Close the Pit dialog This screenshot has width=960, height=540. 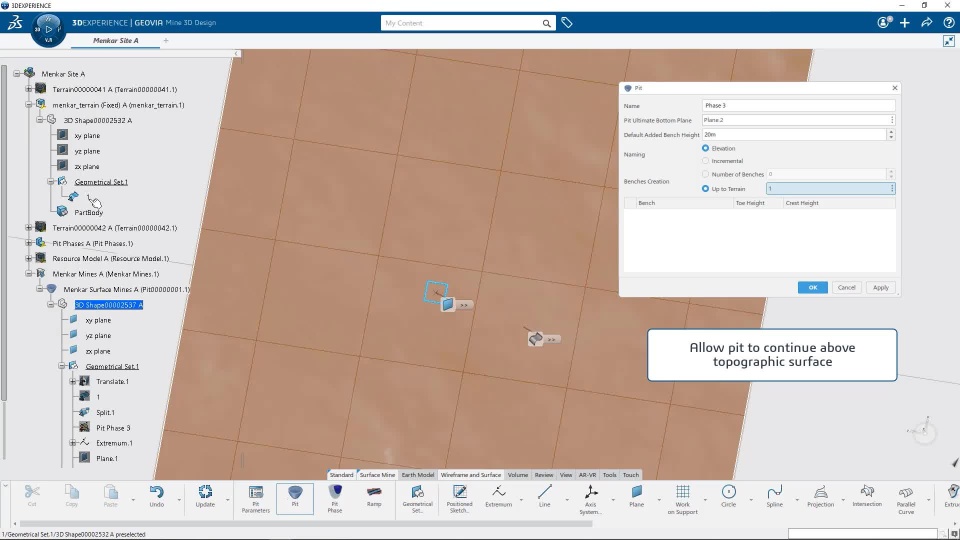(894, 88)
